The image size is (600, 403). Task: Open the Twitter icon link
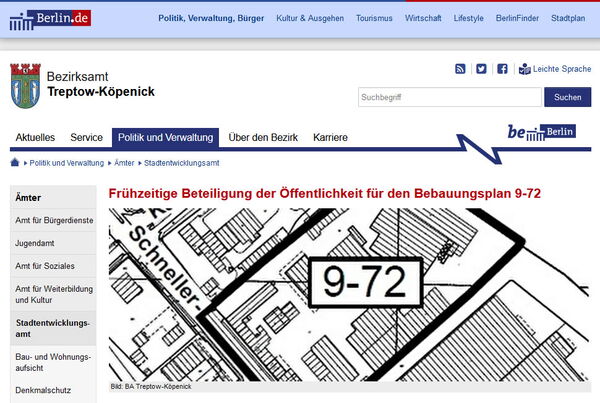tap(481, 69)
